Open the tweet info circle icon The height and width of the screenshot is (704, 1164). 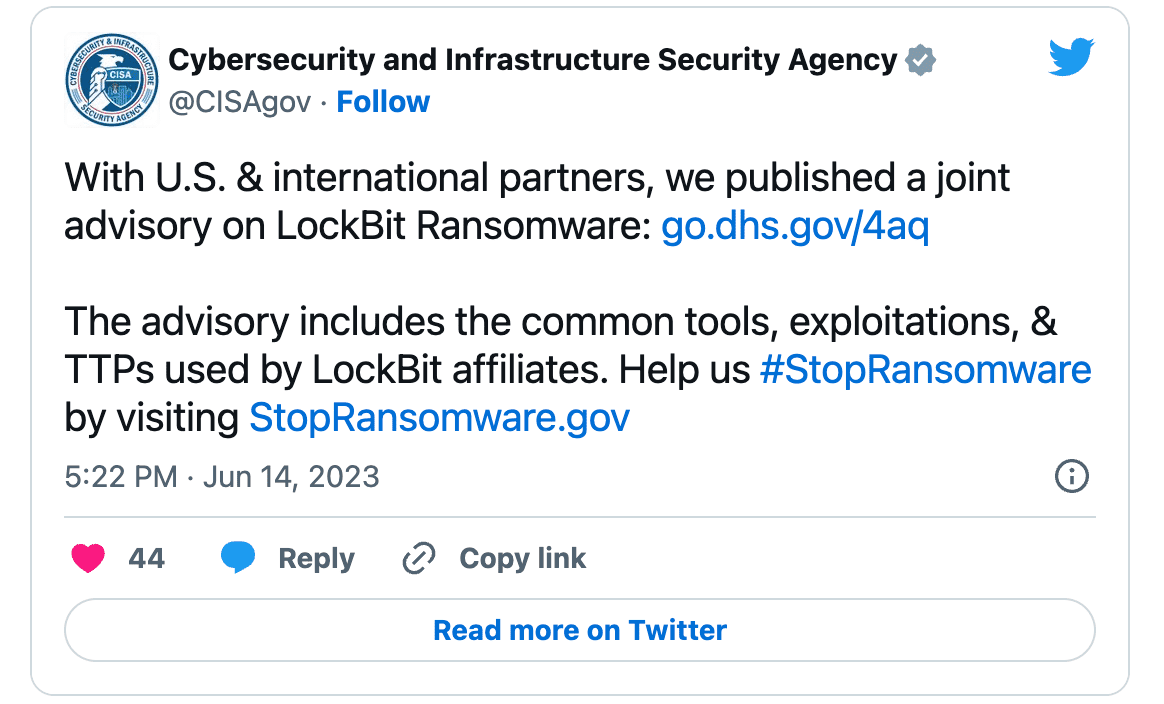[x=1071, y=477]
